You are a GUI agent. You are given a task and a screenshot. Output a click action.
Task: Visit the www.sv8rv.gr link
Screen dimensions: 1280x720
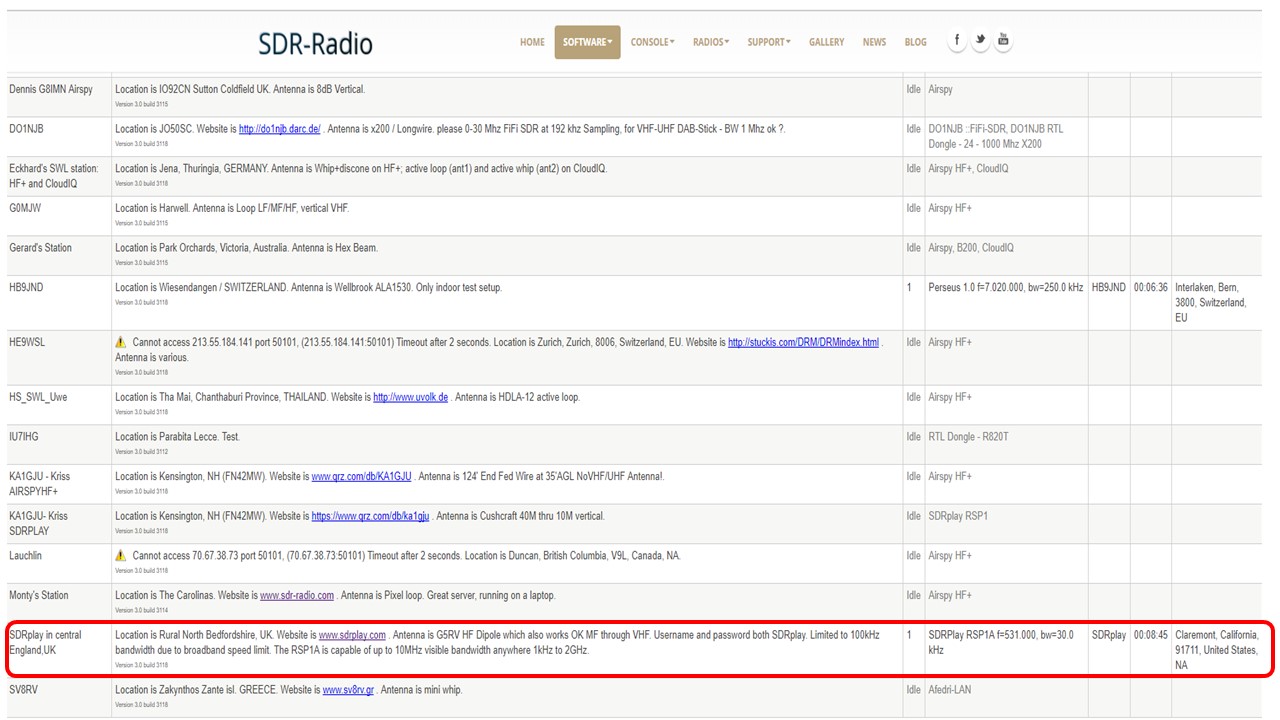pos(348,690)
